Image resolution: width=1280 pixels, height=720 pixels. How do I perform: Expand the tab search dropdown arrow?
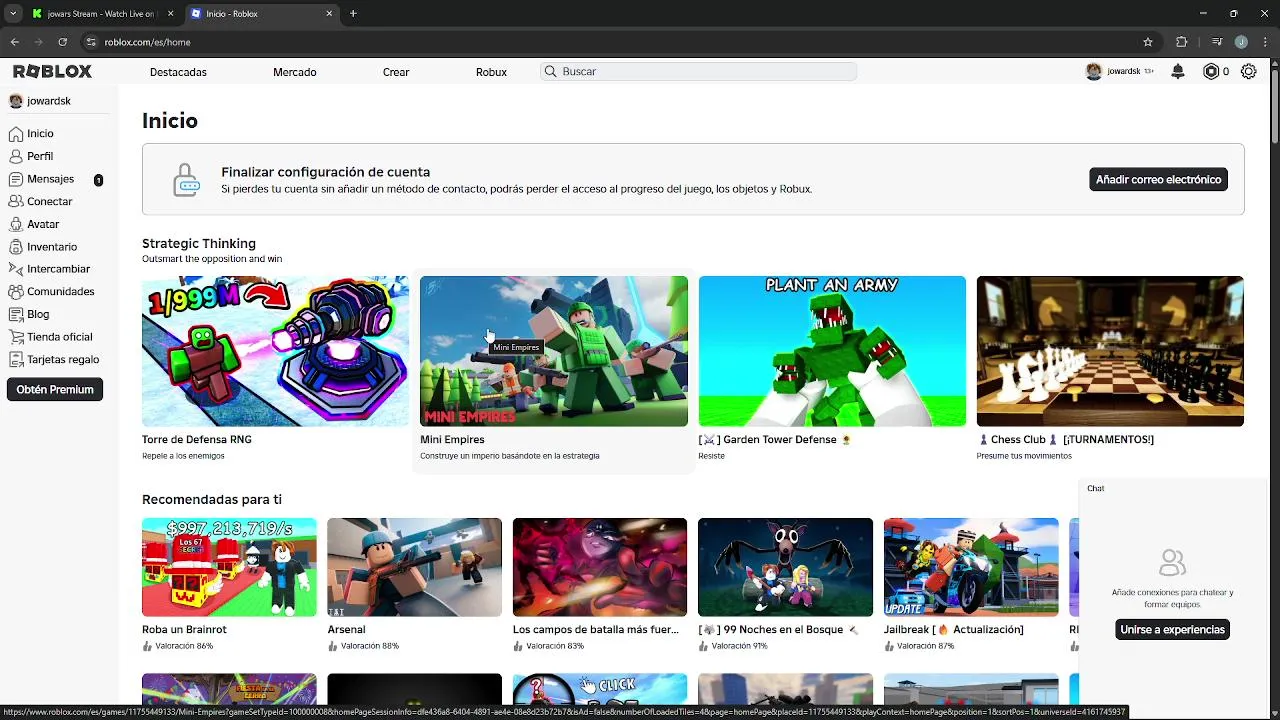[x=13, y=14]
